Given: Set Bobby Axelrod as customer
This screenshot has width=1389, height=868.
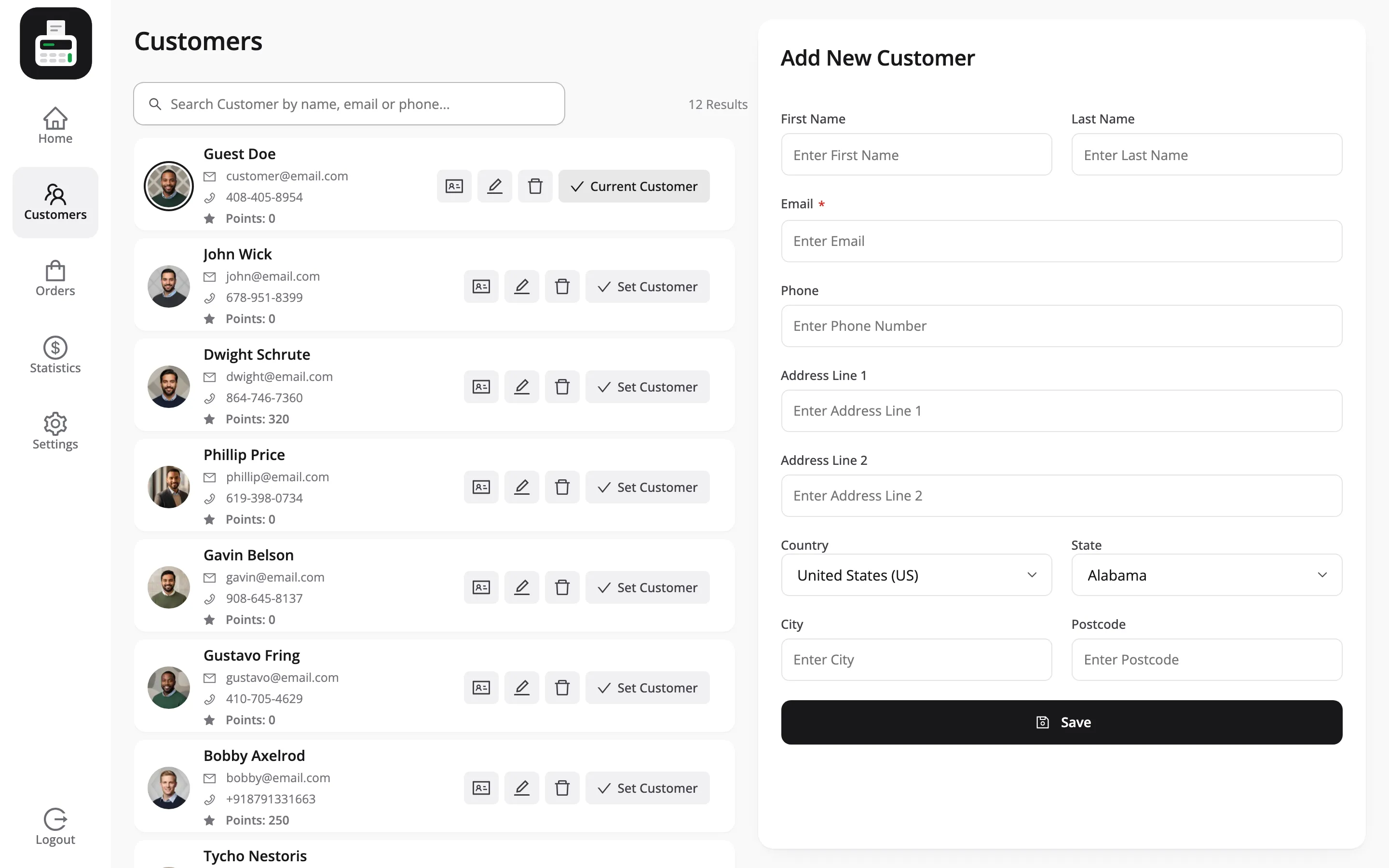Looking at the screenshot, I should pos(647,788).
